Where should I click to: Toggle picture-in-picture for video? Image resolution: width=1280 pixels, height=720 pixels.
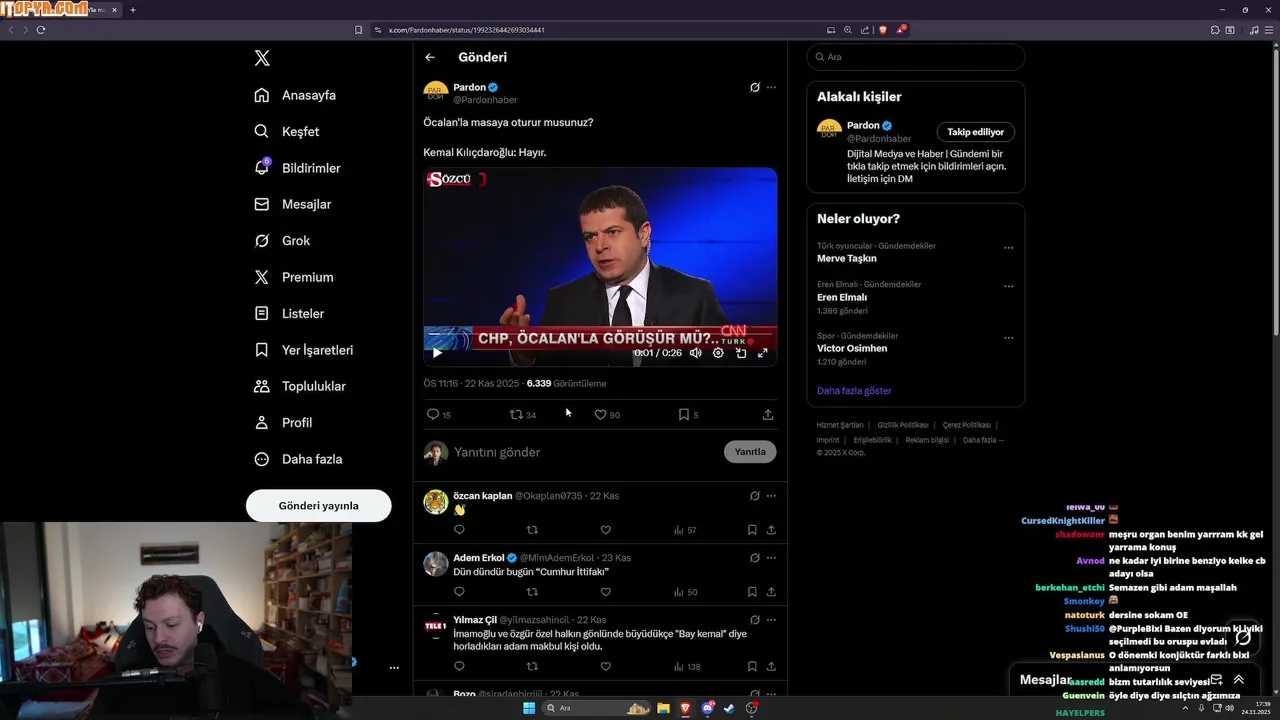click(x=741, y=353)
